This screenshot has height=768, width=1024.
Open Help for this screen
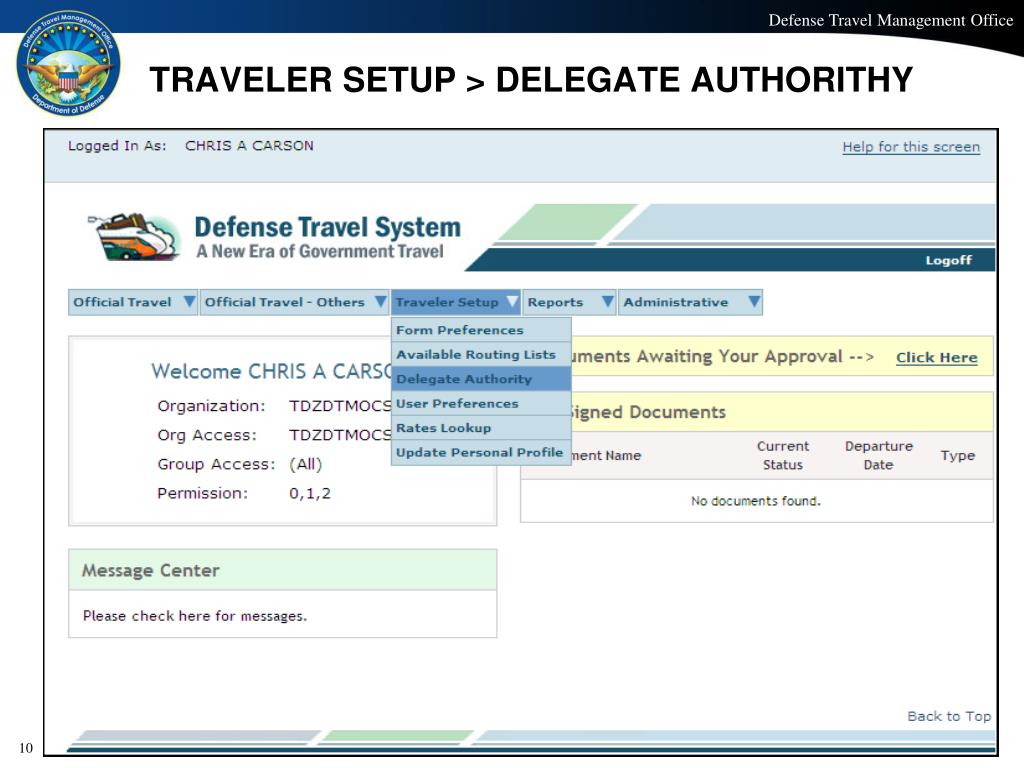911,147
